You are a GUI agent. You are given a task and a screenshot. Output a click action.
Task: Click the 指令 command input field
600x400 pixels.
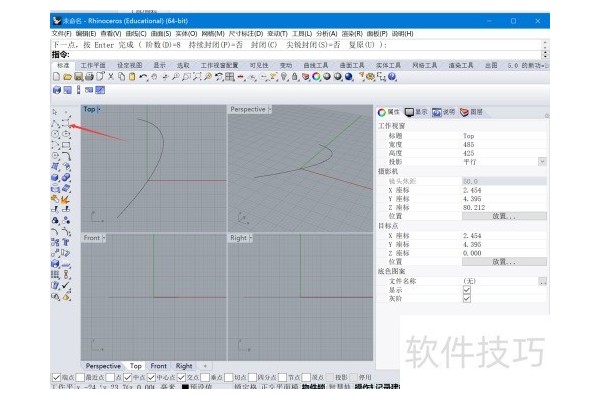pyautogui.click(x=306, y=55)
